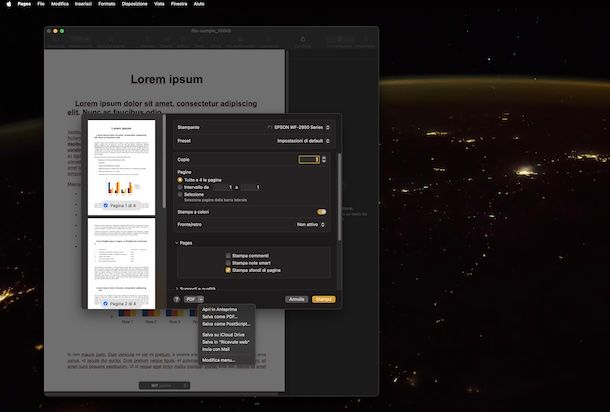Viewport: 610px width, 412px height.
Task: Click the Stampa print button
Action: pos(324,299)
